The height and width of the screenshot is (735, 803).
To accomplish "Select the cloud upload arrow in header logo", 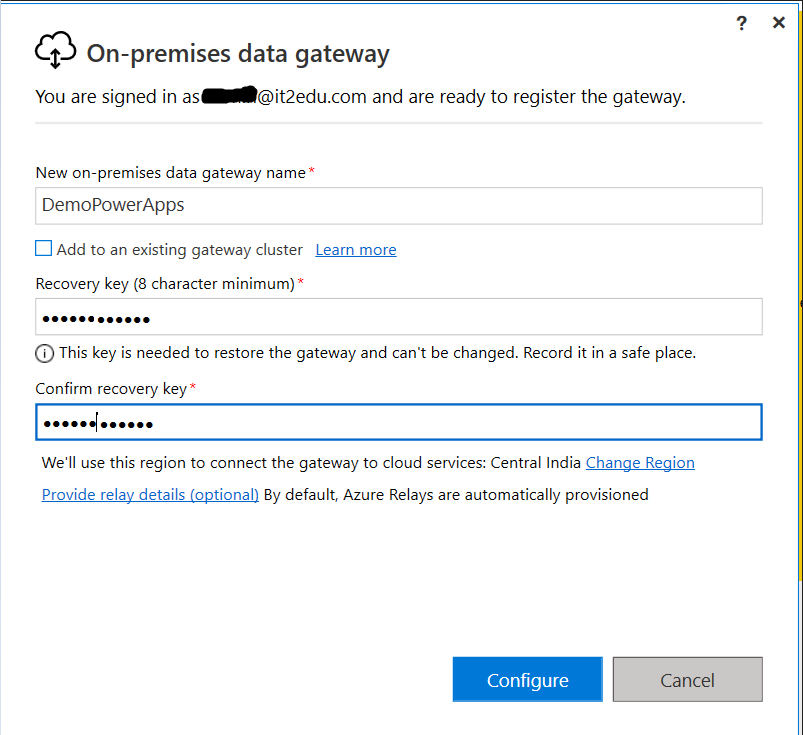I will pyautogui.click(x=55, y=48).
